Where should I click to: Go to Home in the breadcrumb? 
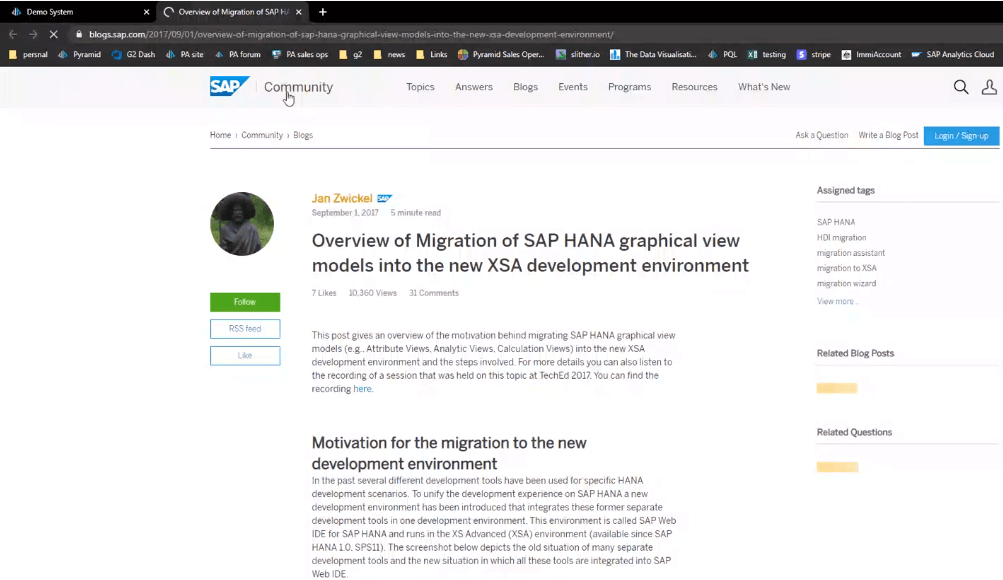(220, 135)
